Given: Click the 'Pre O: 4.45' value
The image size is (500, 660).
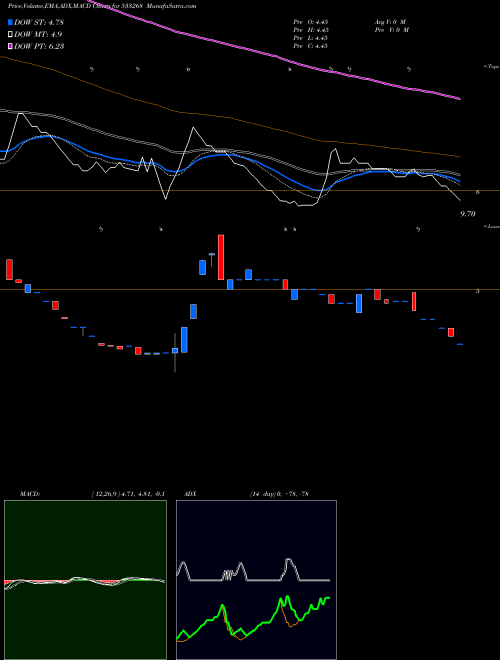Looking at the screenshot, I should [311, 22].
